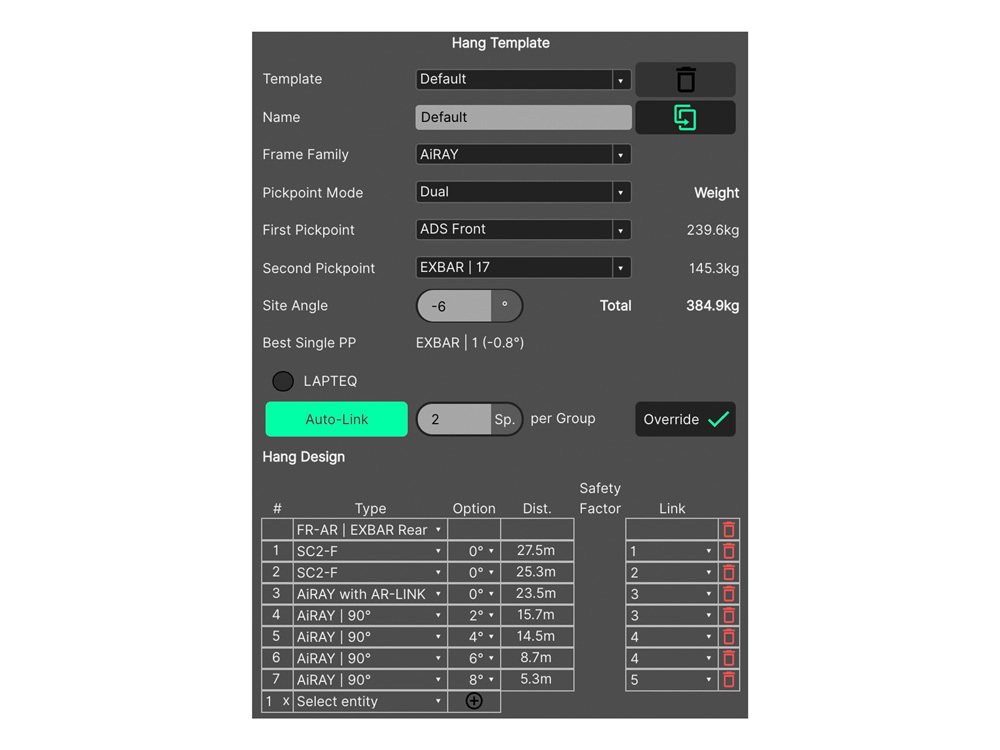Add entity with the plus circle icon

pos(474,701)
